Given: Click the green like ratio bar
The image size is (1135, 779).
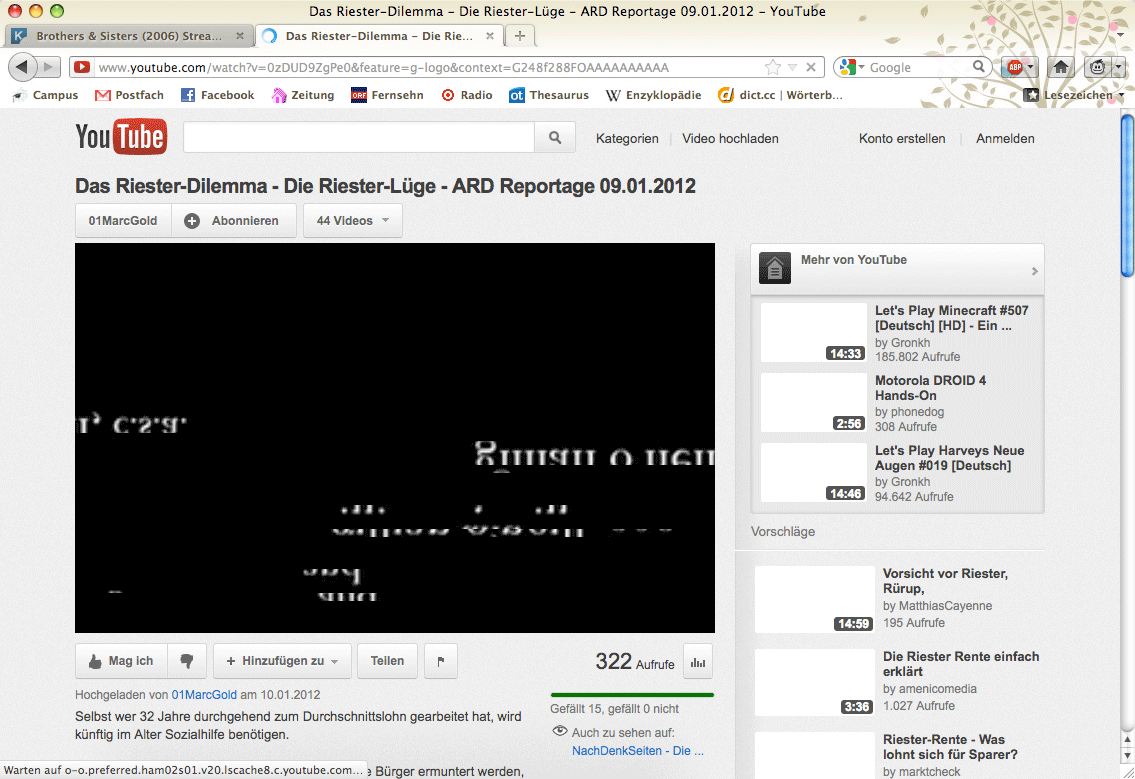Looking at the screenshot, I should coord(632,694).
